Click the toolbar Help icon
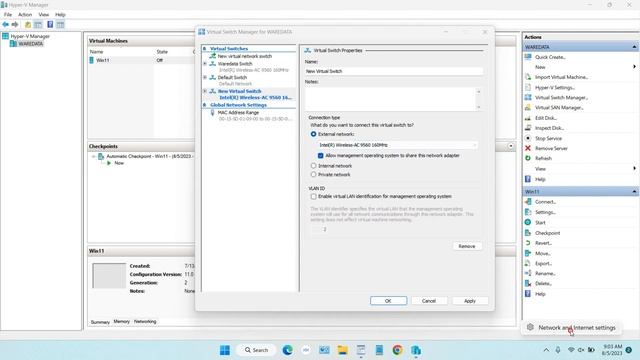Screen dimensions: 640x360 [50, 24]
